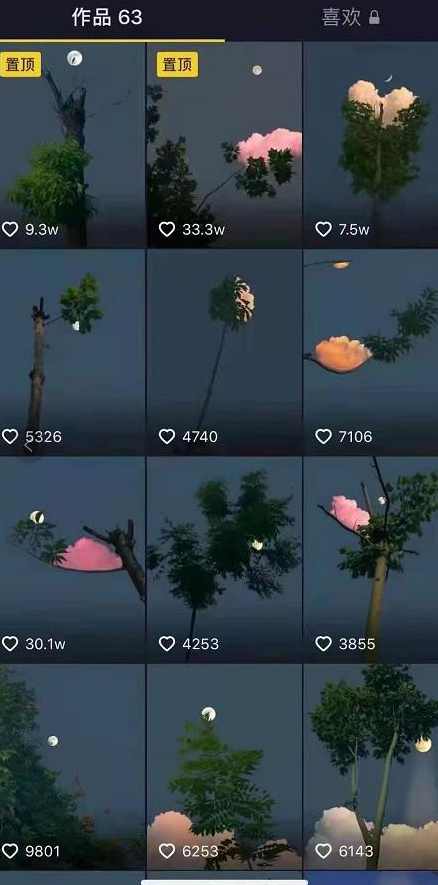The width and height of the screenshot is (438, 885).
Task: Tap the heart icon beside 9.3w
Action: point(10,229)
